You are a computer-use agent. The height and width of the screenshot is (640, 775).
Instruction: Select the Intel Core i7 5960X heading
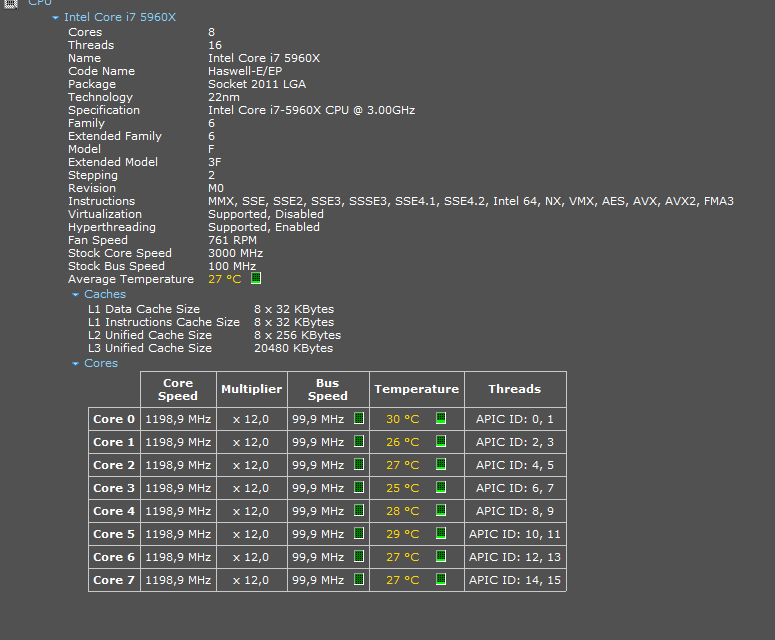pyautogui.click(x=120, y=17)
